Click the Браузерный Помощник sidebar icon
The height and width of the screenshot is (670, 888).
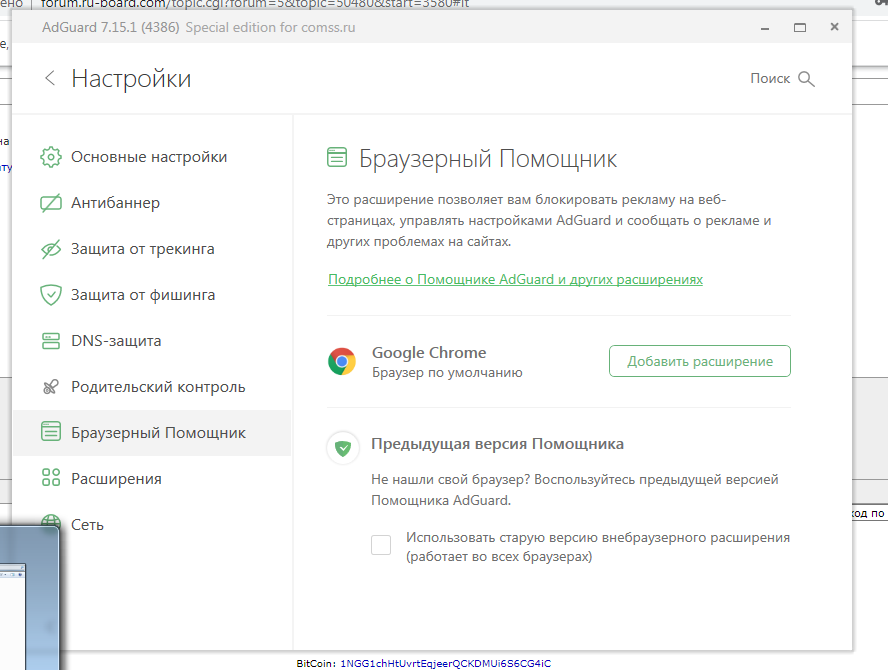point(51,432)
